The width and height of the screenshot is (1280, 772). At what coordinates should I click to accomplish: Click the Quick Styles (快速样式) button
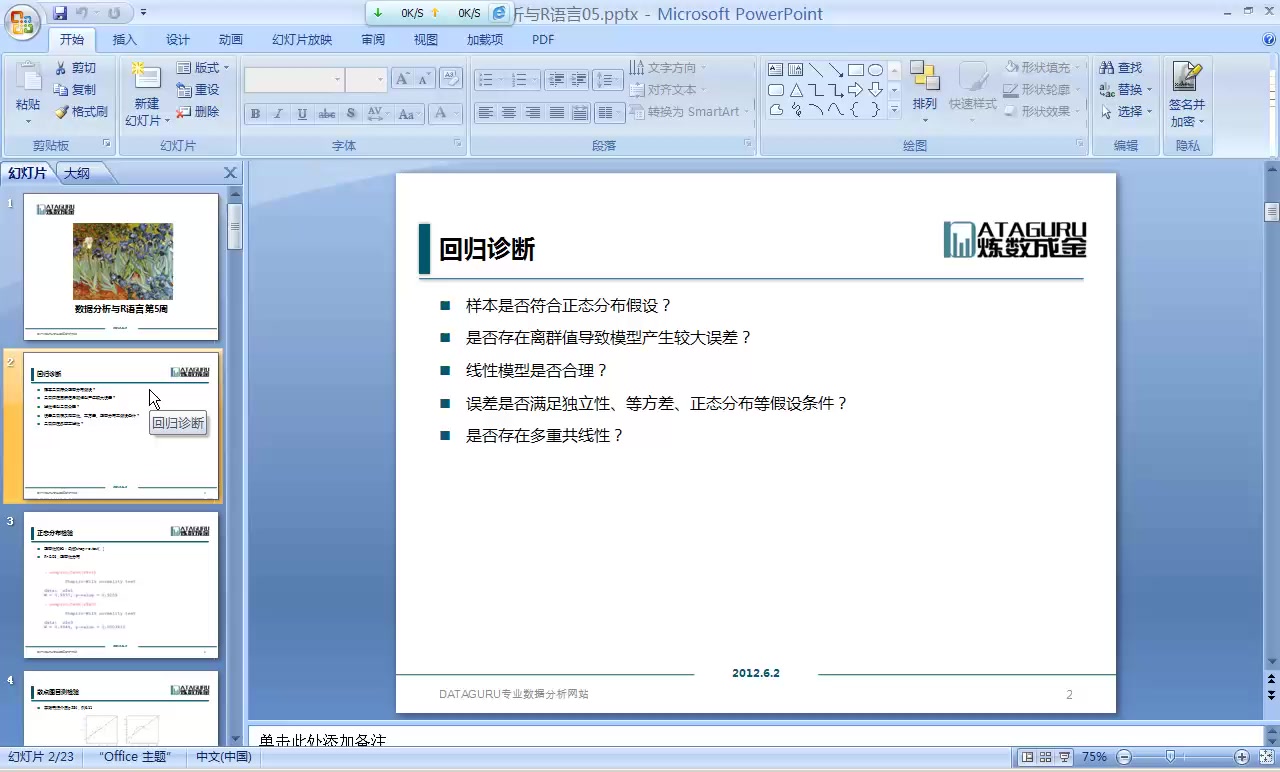[973, 90]
